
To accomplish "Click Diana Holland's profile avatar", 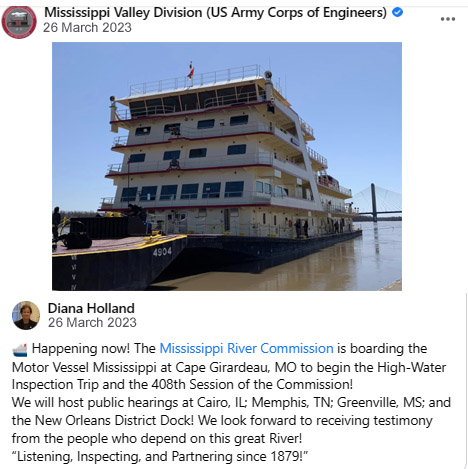I will (x=26, y=315).
